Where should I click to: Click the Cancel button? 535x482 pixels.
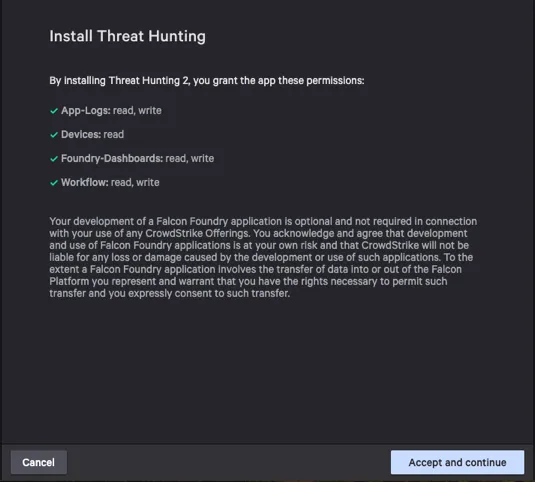pyautogui.click(x=39, y=462)
